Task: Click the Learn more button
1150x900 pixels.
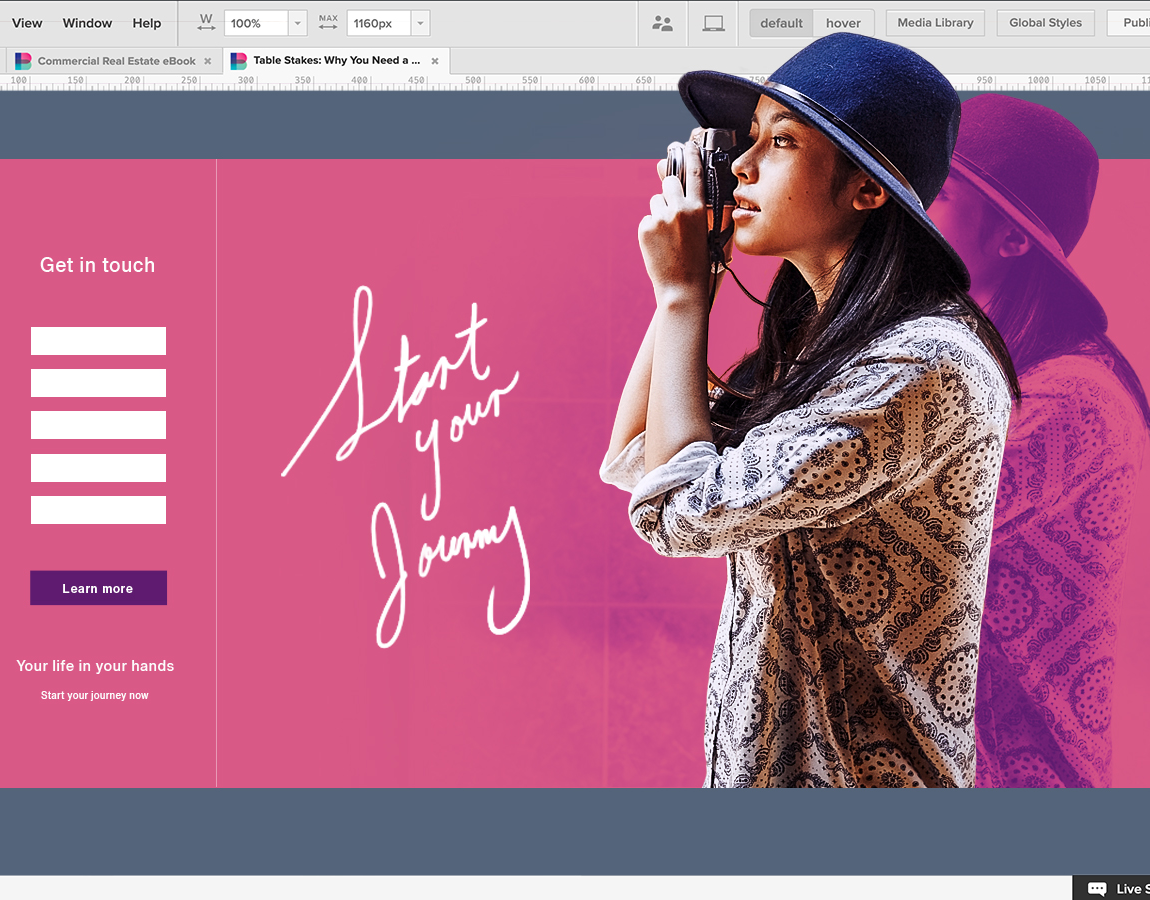Action: click(98, 588)
